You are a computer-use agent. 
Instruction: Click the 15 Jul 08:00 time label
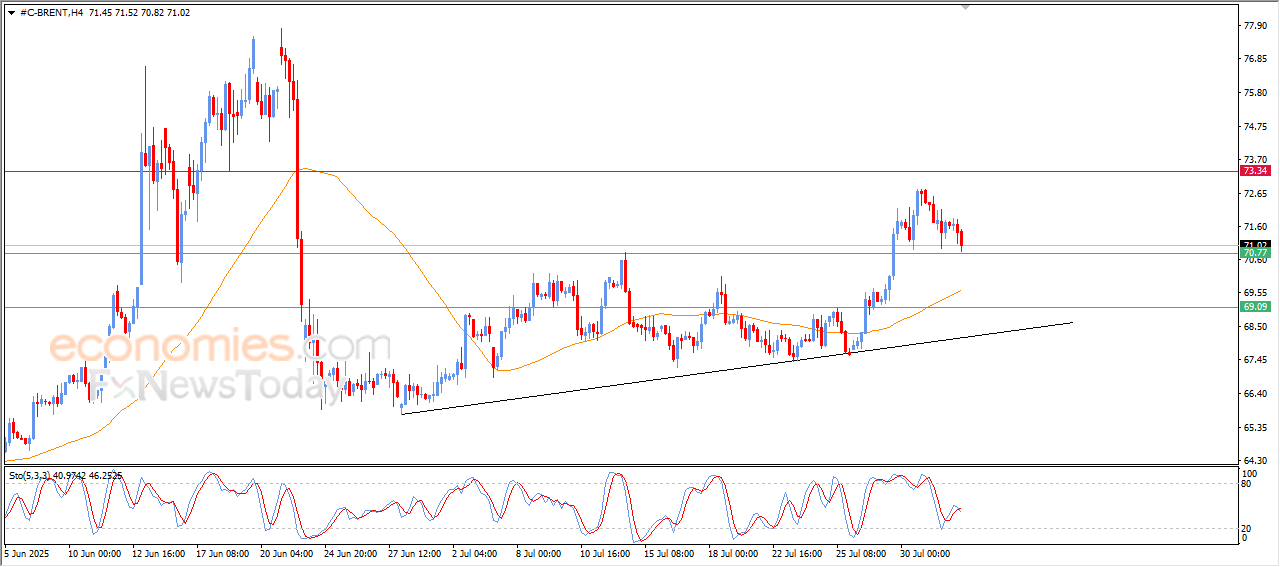point(670,552)
